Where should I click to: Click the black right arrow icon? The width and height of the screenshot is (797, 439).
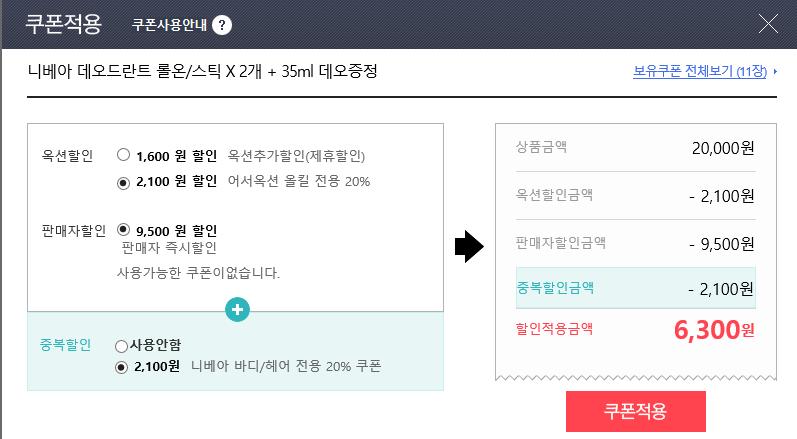coord(469,248)
